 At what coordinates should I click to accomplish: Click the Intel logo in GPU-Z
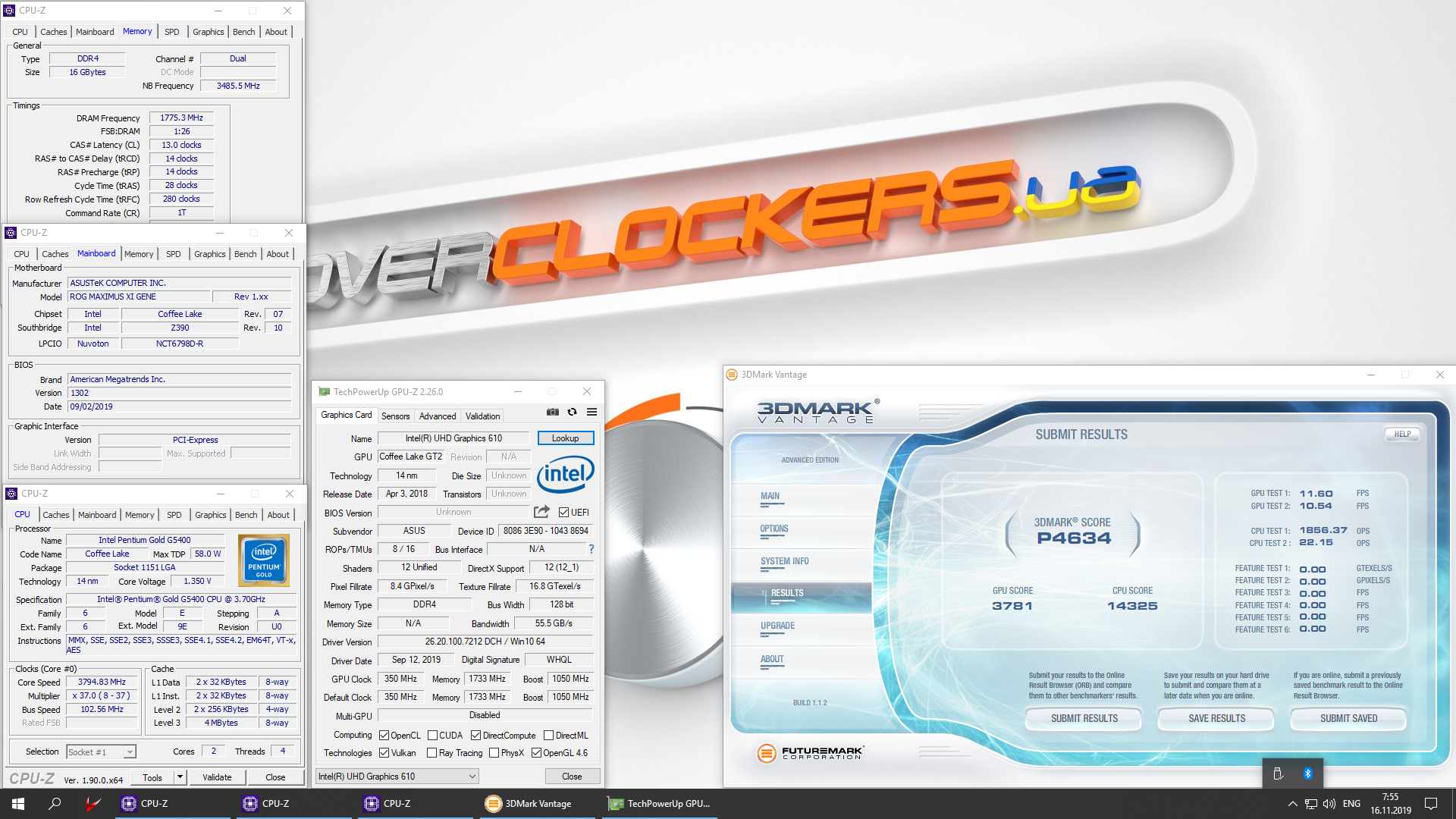coord(566,475)
